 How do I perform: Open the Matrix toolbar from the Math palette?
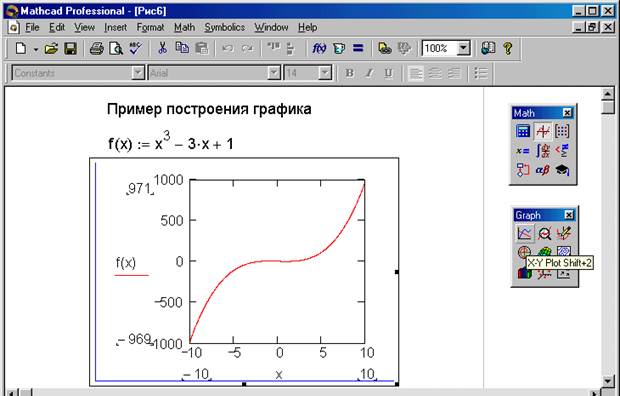pyautogui.click(x=562, y=131)
